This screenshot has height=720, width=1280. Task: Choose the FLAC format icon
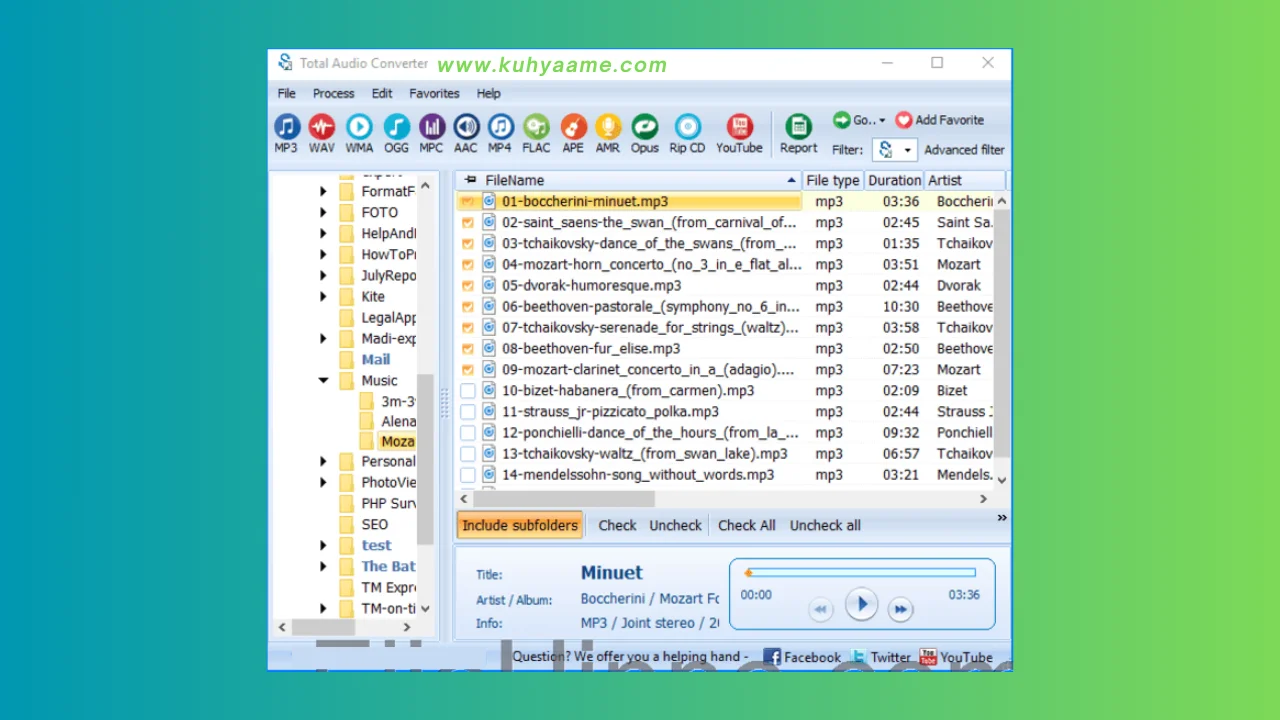point(536,127)
